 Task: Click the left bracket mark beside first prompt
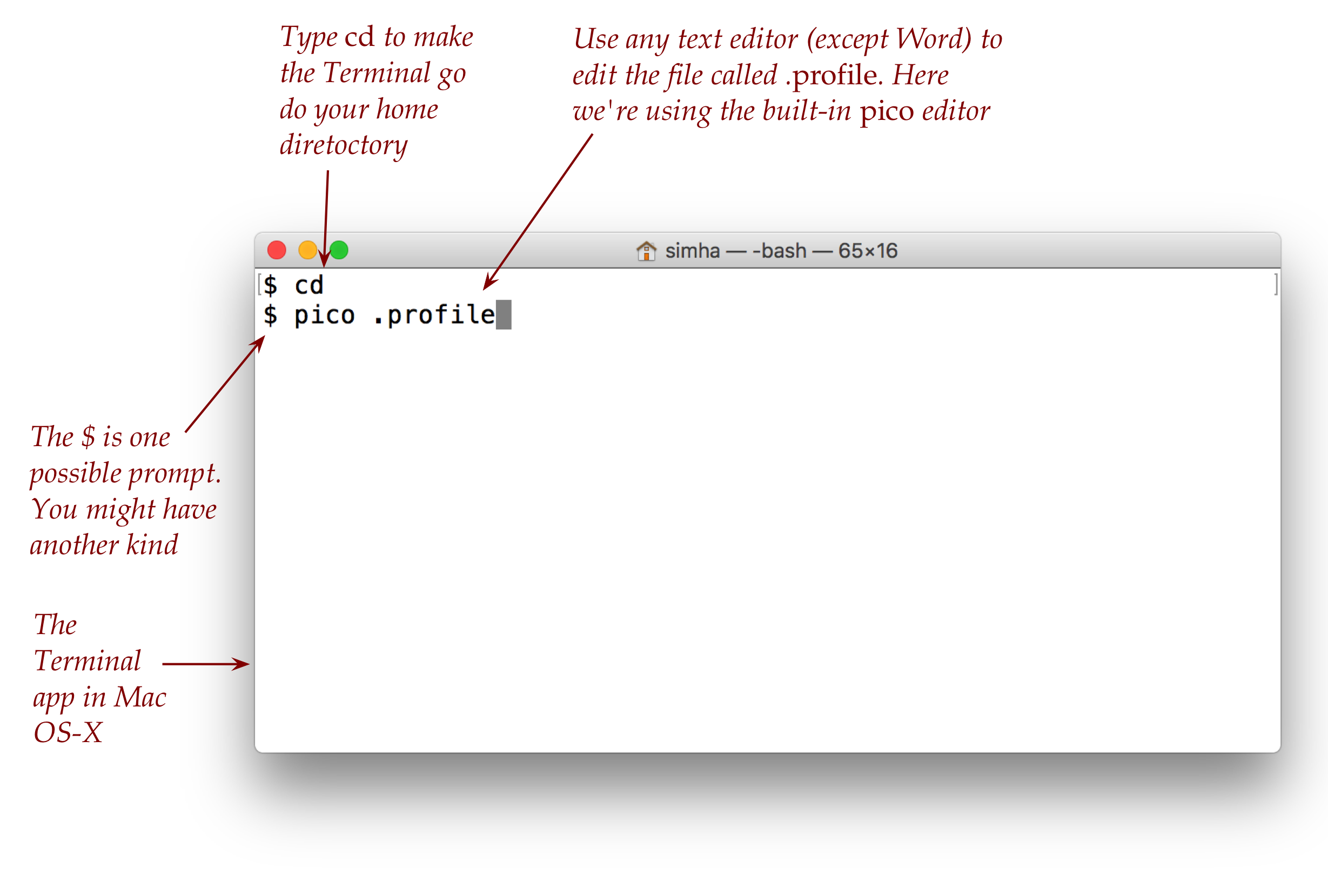pyautogui.click(x=259, y=285)
